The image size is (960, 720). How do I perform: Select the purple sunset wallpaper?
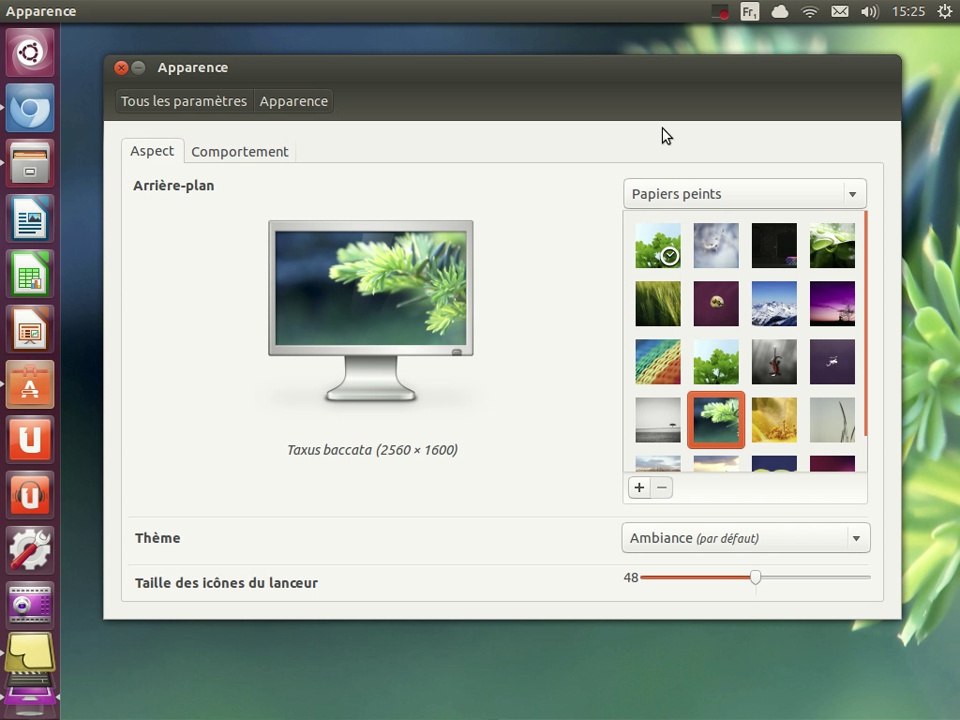[x=833, y=304]
